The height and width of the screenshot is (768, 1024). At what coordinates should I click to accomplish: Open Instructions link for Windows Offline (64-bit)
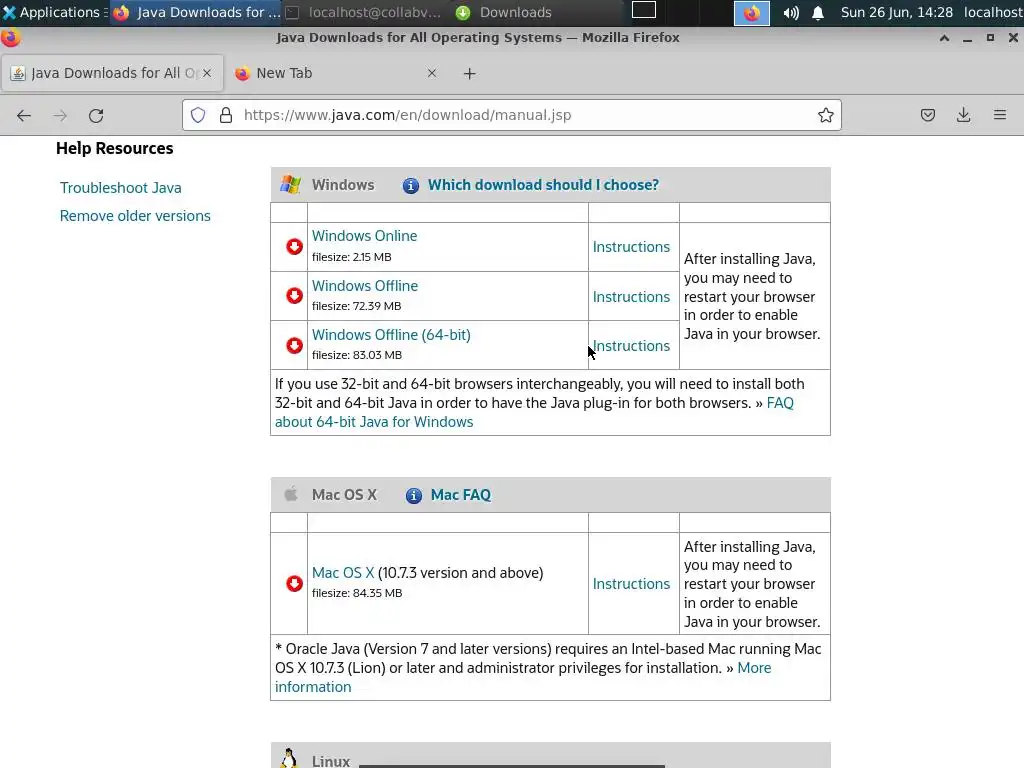(x=632, y=346)
